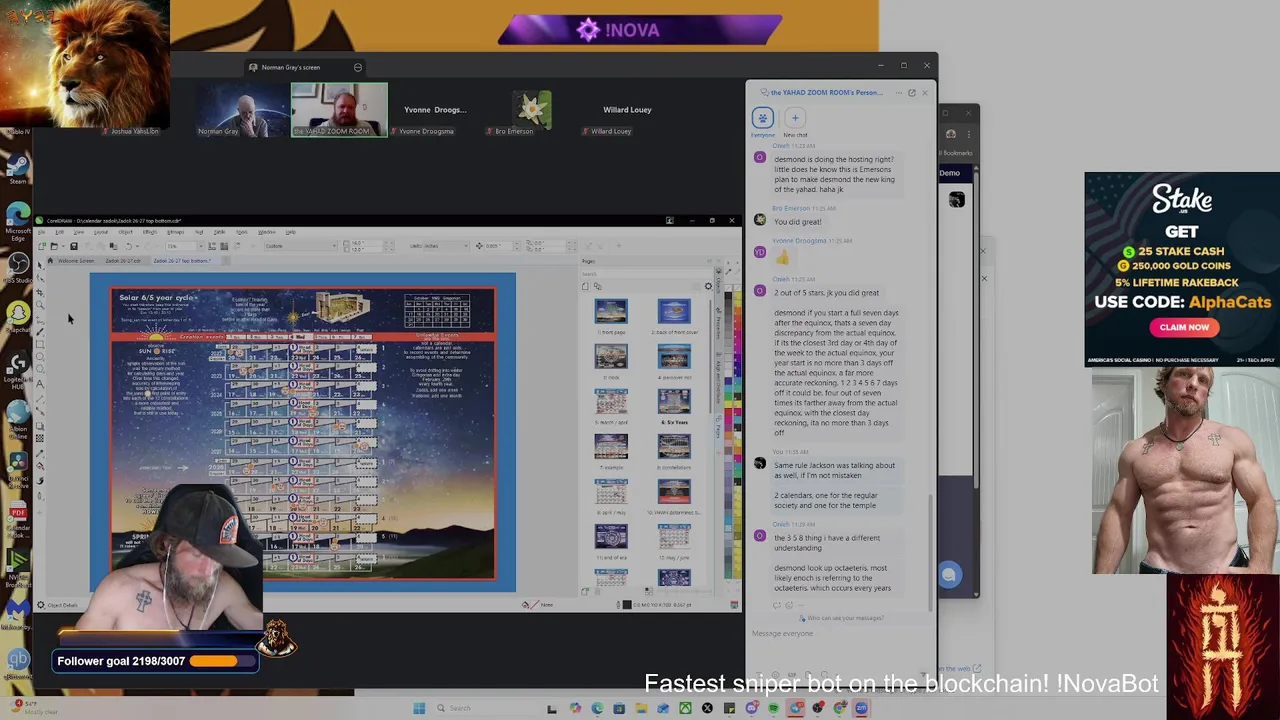The width and height of the screenshot is (1280, 720).
Task: Click the round chat bubble button in browser window
Action: coord(949,574)
